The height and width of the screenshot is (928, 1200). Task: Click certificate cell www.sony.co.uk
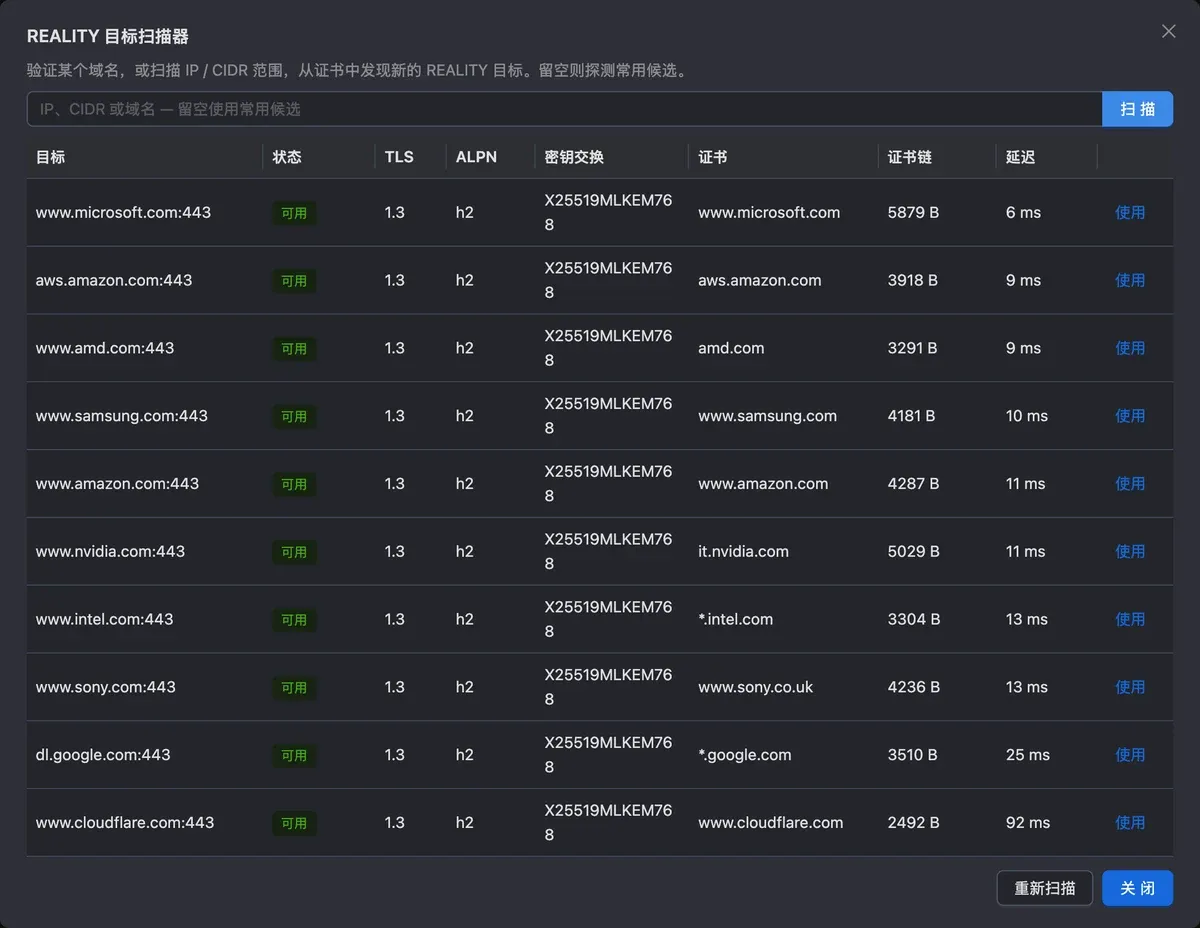tap(756, 687)
